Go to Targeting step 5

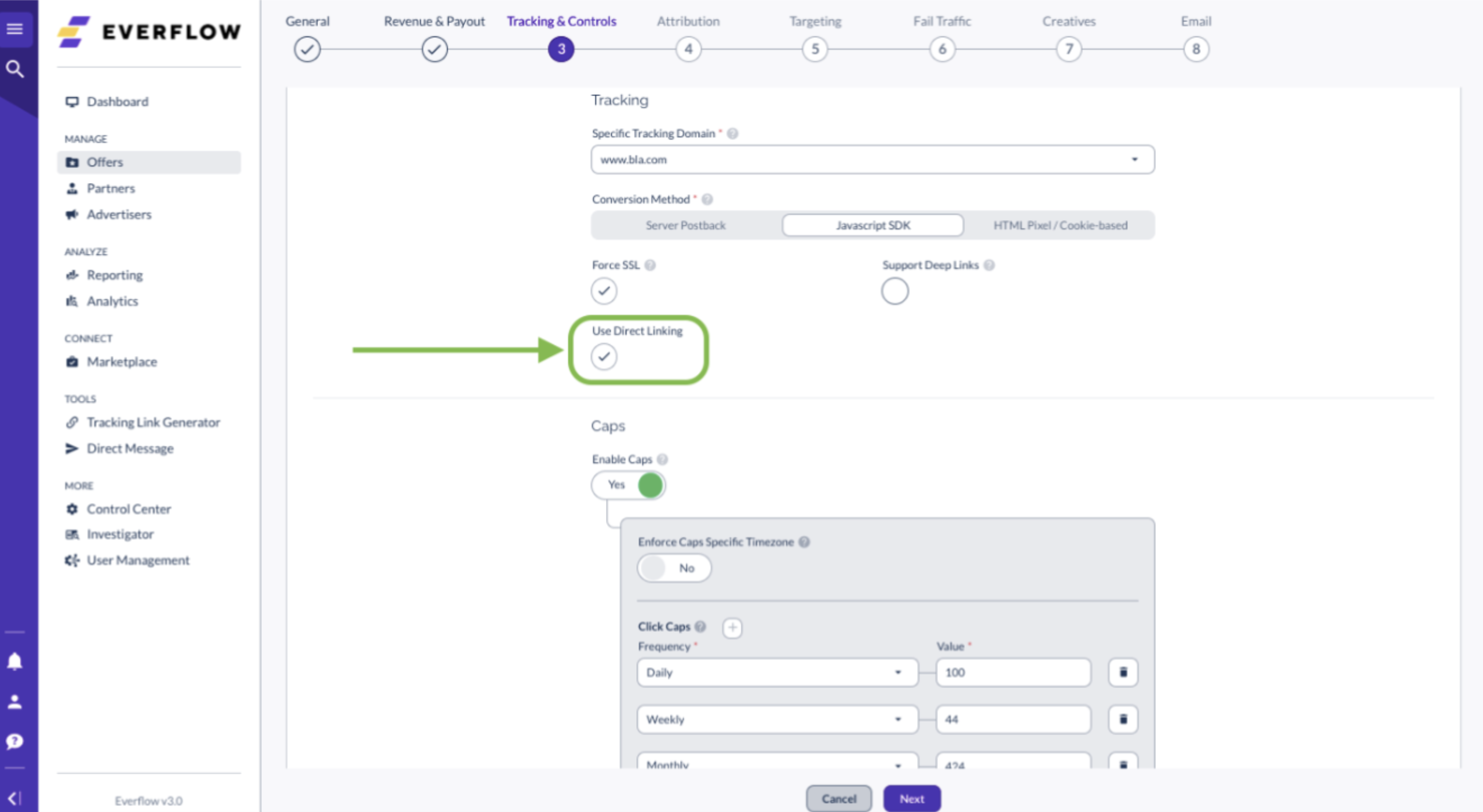(x=815, y=49)
